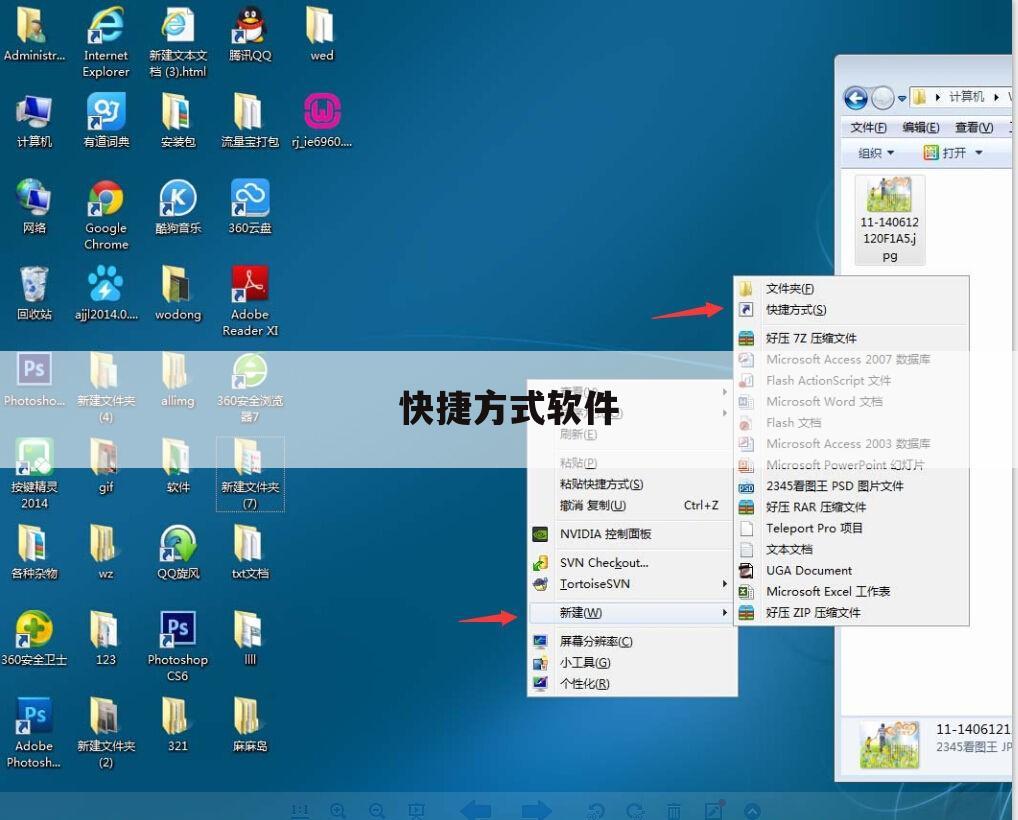
Task: Open the 新建文本文档 (3).html file icon
Action: point(177,42)
